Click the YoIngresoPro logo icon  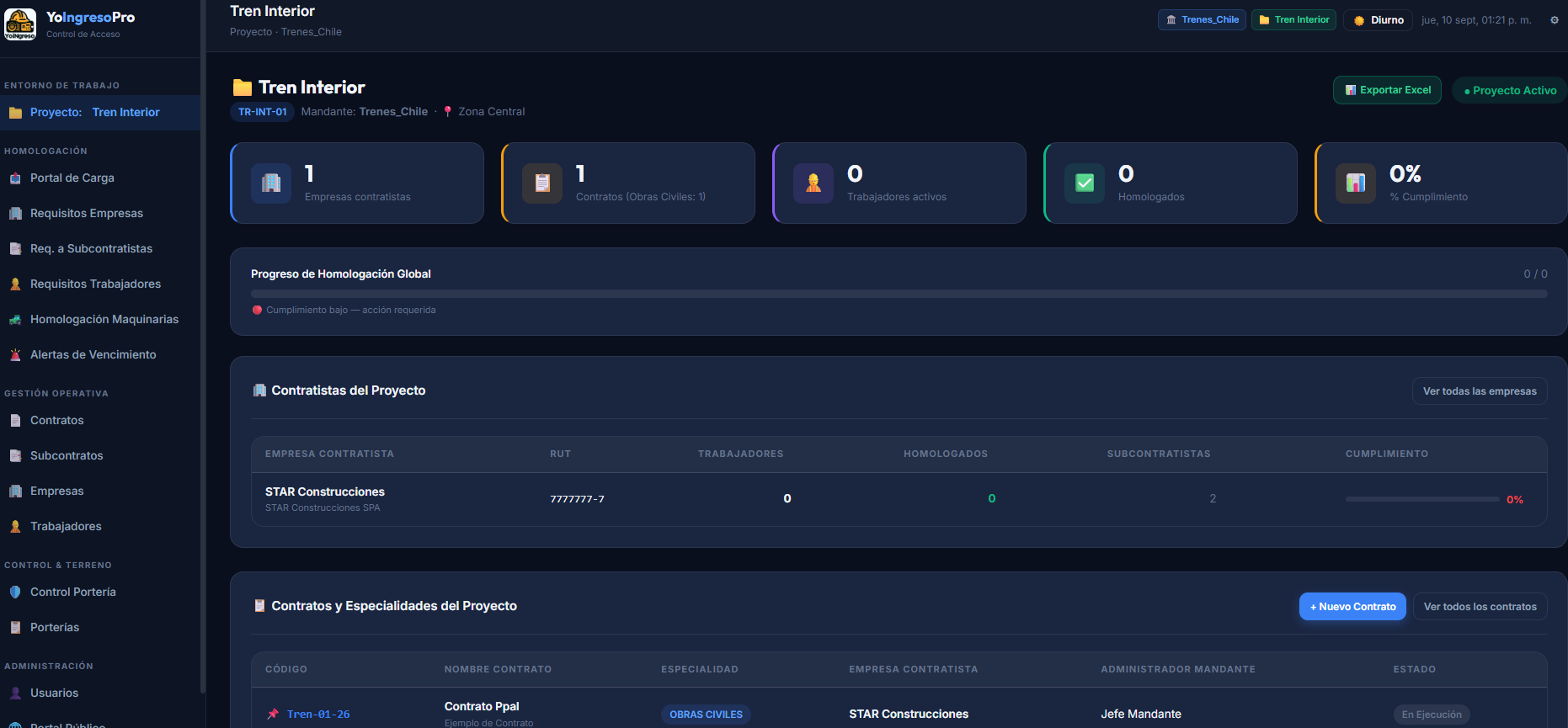[20, 24]
